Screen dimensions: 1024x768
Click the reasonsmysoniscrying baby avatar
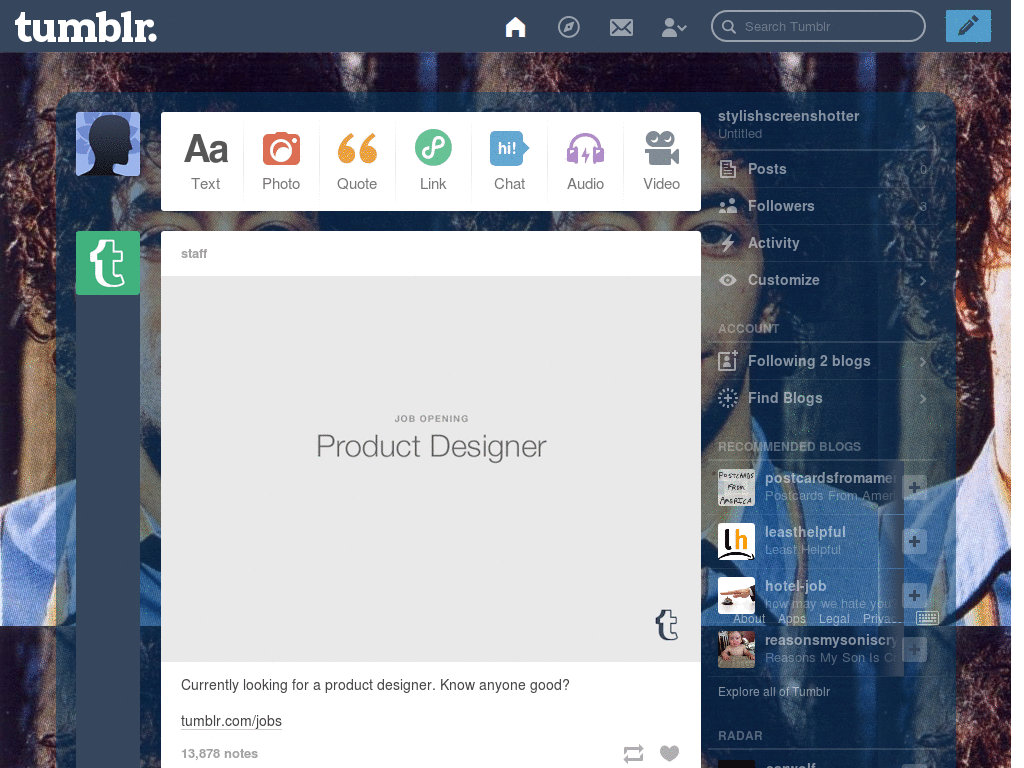[x=736, y=649]
